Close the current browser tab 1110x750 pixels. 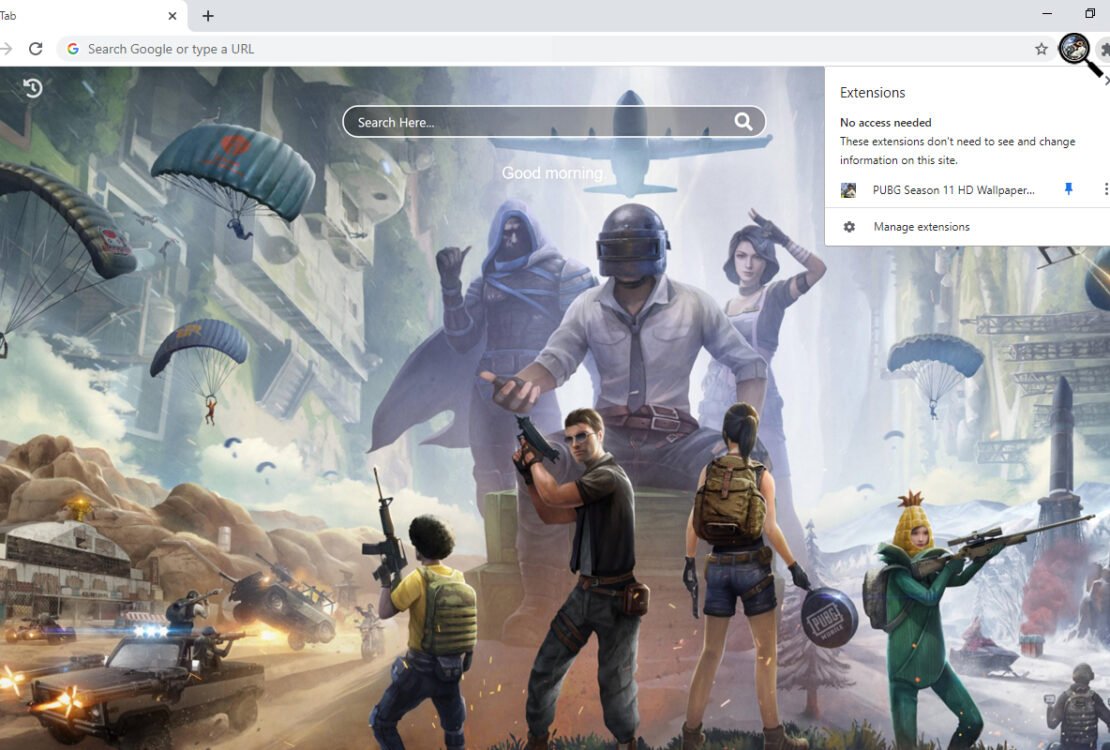click(172, 16)
